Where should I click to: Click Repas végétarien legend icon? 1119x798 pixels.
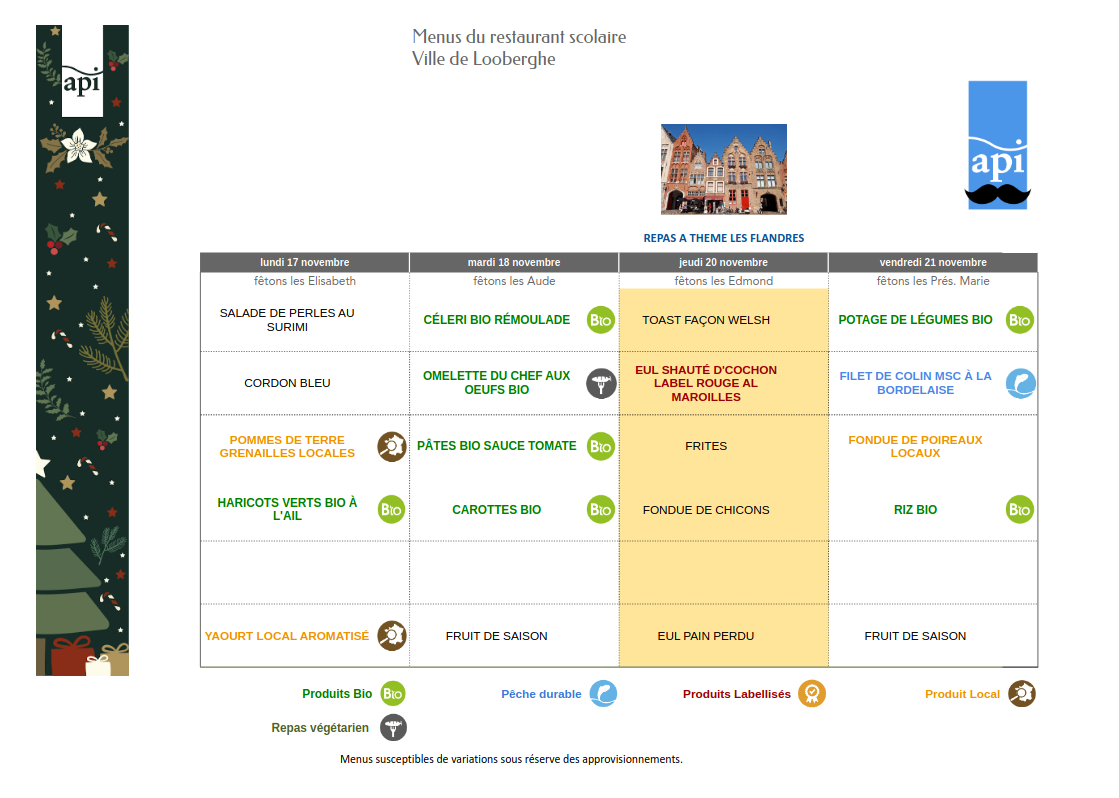point(393,728)
